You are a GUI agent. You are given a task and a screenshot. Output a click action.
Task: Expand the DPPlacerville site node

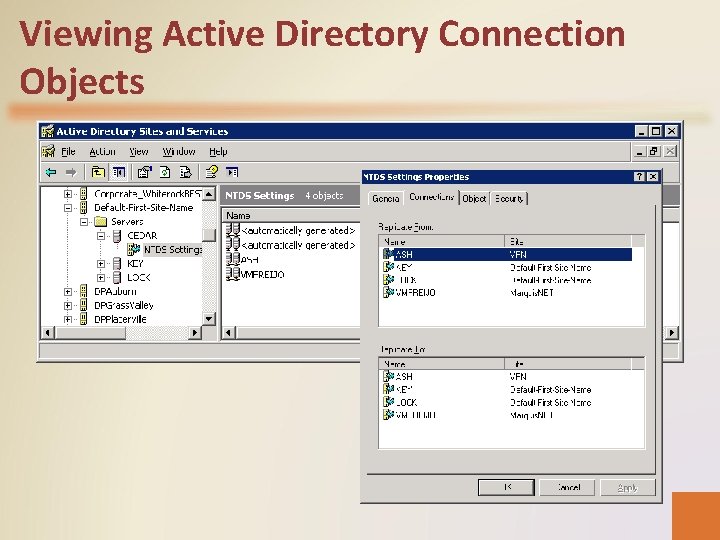tap(68, 319)
